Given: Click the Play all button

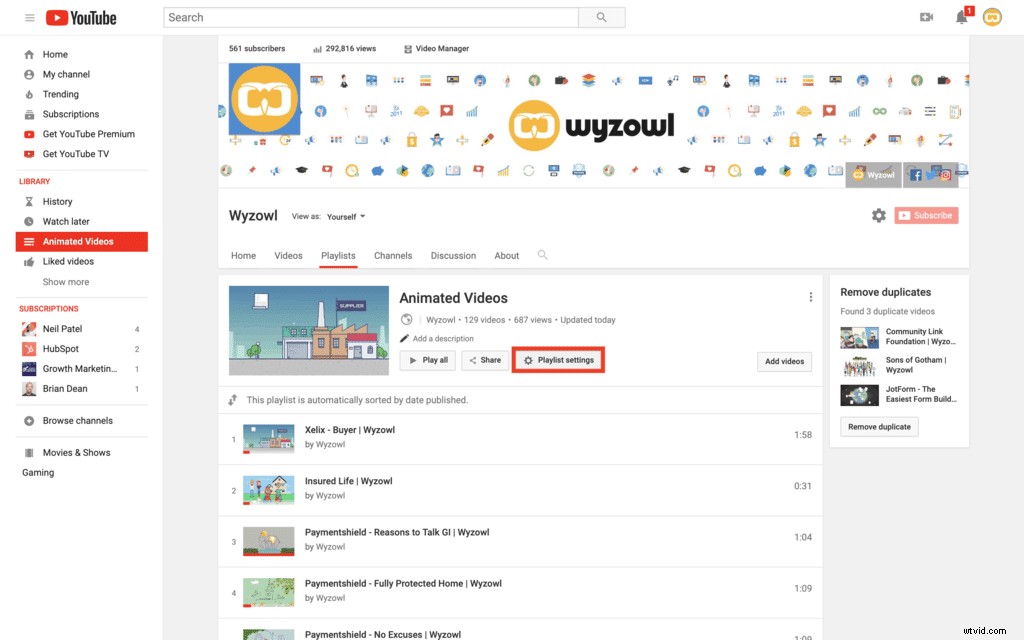Looking at the screenshot, I should (427, 360).
